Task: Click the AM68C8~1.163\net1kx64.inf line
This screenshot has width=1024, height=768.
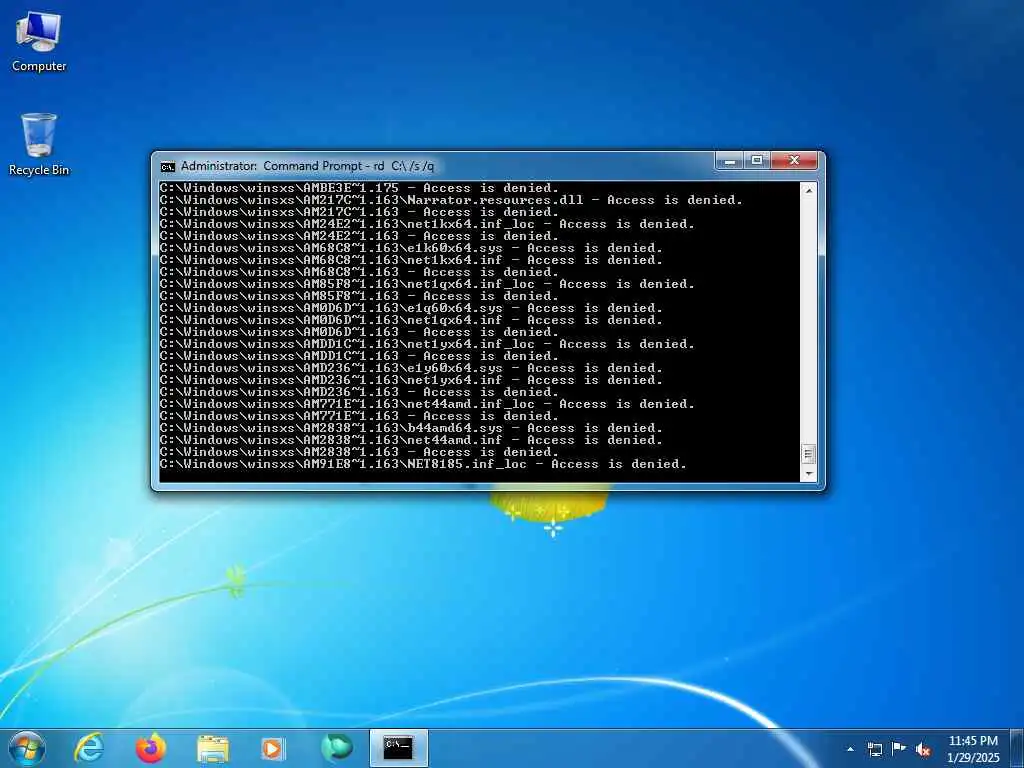Action: coord(411,260)
